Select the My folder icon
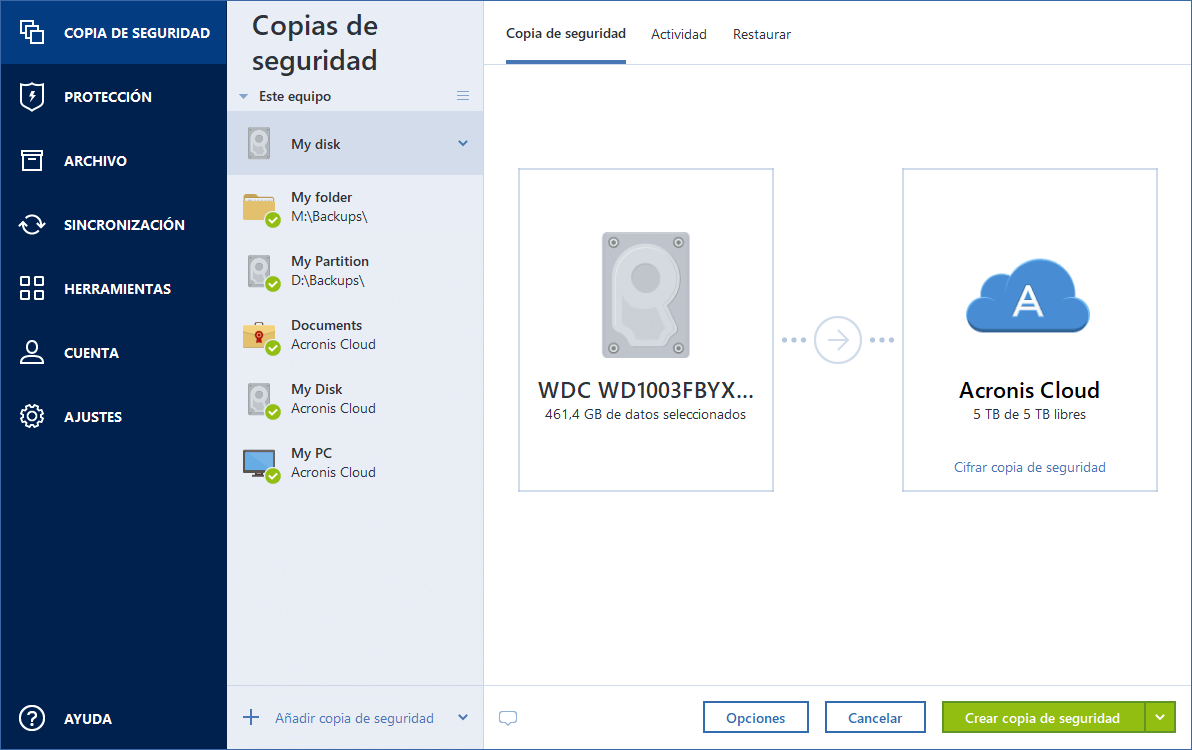1192x750 pixels. tap(261, 208)
